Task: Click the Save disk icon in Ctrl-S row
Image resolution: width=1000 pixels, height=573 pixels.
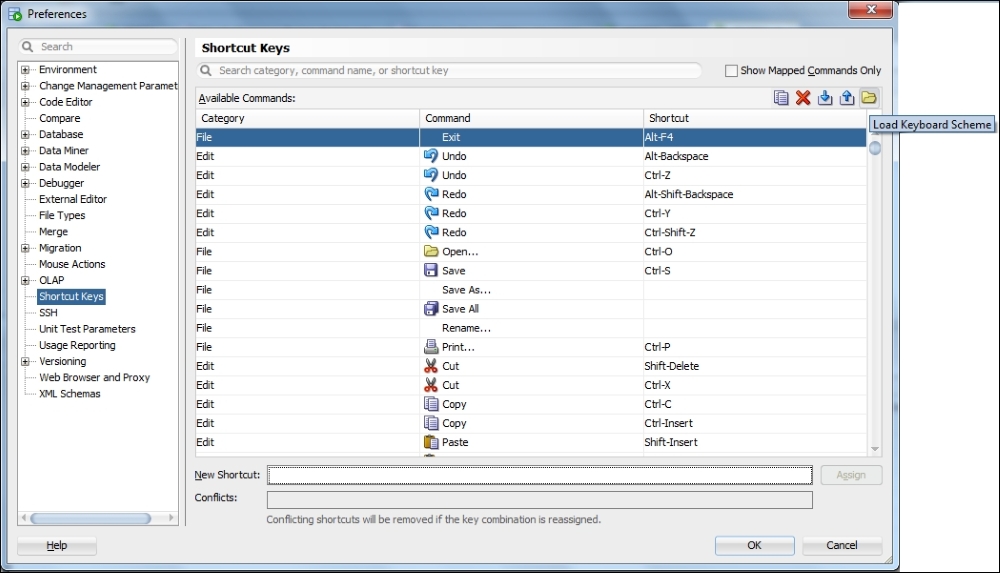Action: pyautogui.click(x=431, y=271)
